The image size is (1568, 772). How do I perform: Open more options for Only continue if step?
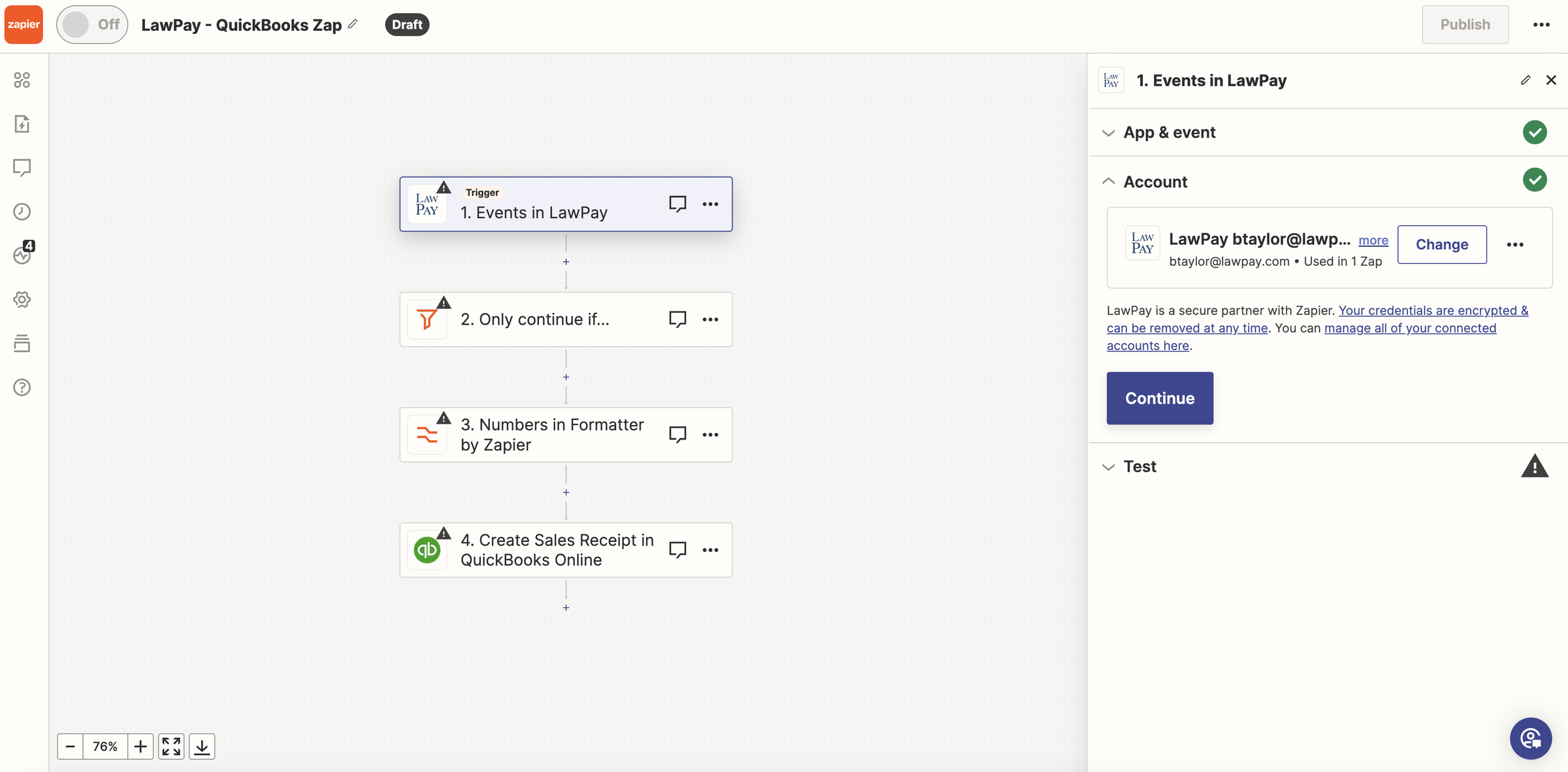tap(711, 319)
